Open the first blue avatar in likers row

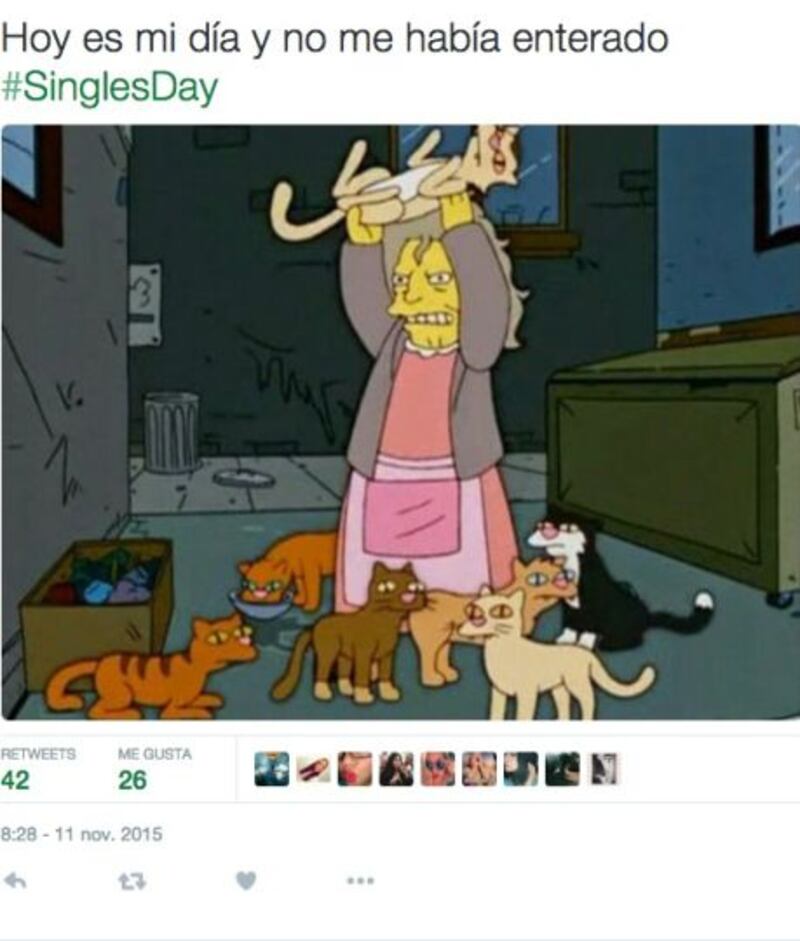coord(271,769)
